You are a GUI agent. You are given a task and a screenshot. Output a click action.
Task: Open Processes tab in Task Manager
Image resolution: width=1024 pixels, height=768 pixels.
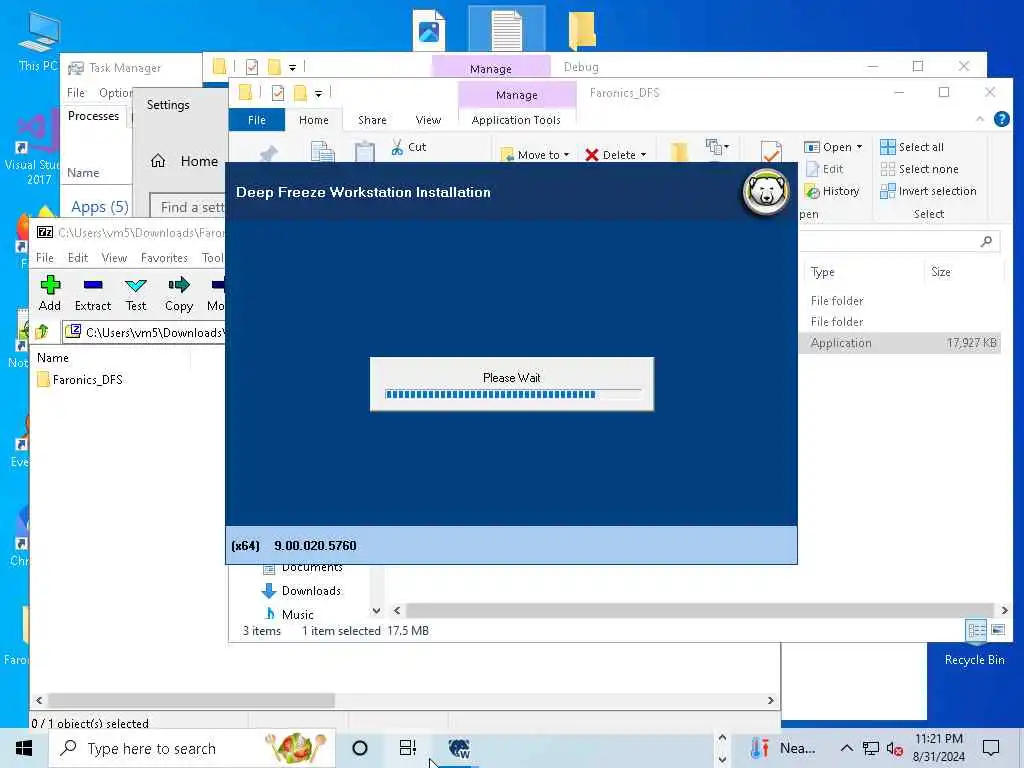click(93, 116)
